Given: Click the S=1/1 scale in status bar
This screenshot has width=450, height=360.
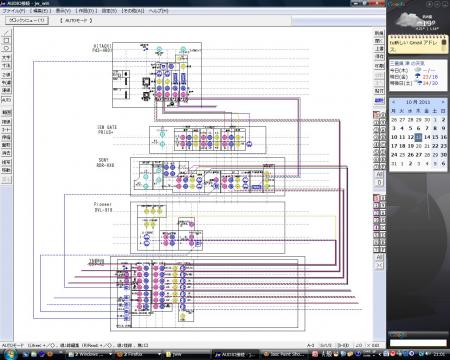Looking at the screenshot, I should coord(326,345).
